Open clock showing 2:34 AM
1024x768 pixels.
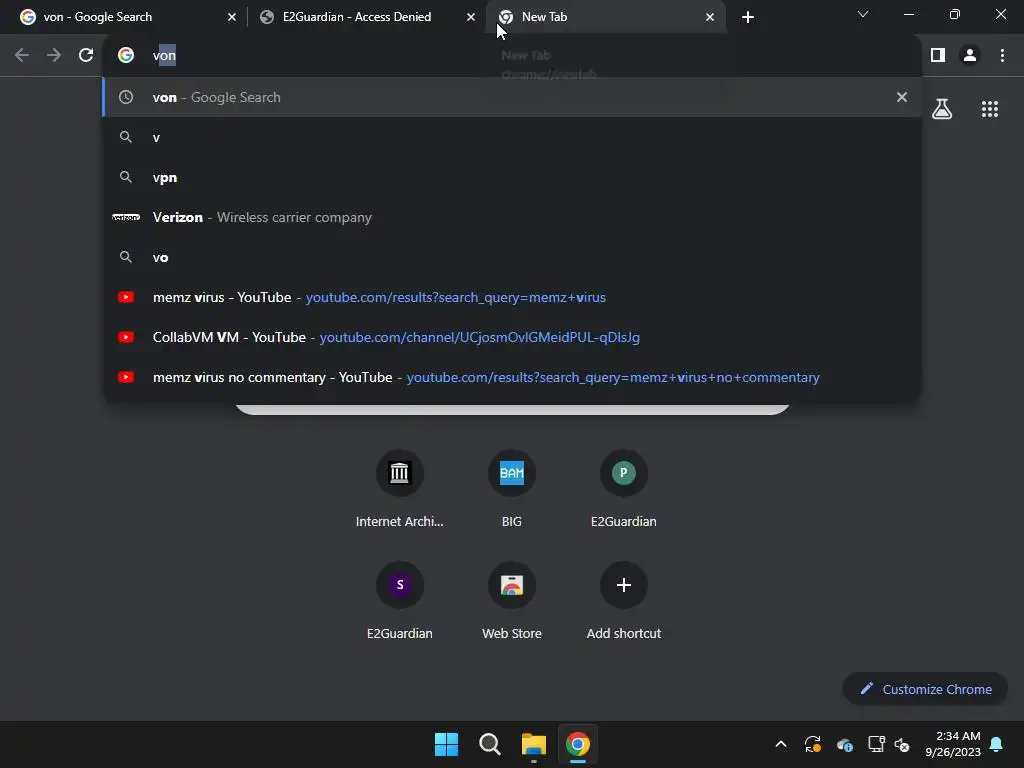point(953,744)
